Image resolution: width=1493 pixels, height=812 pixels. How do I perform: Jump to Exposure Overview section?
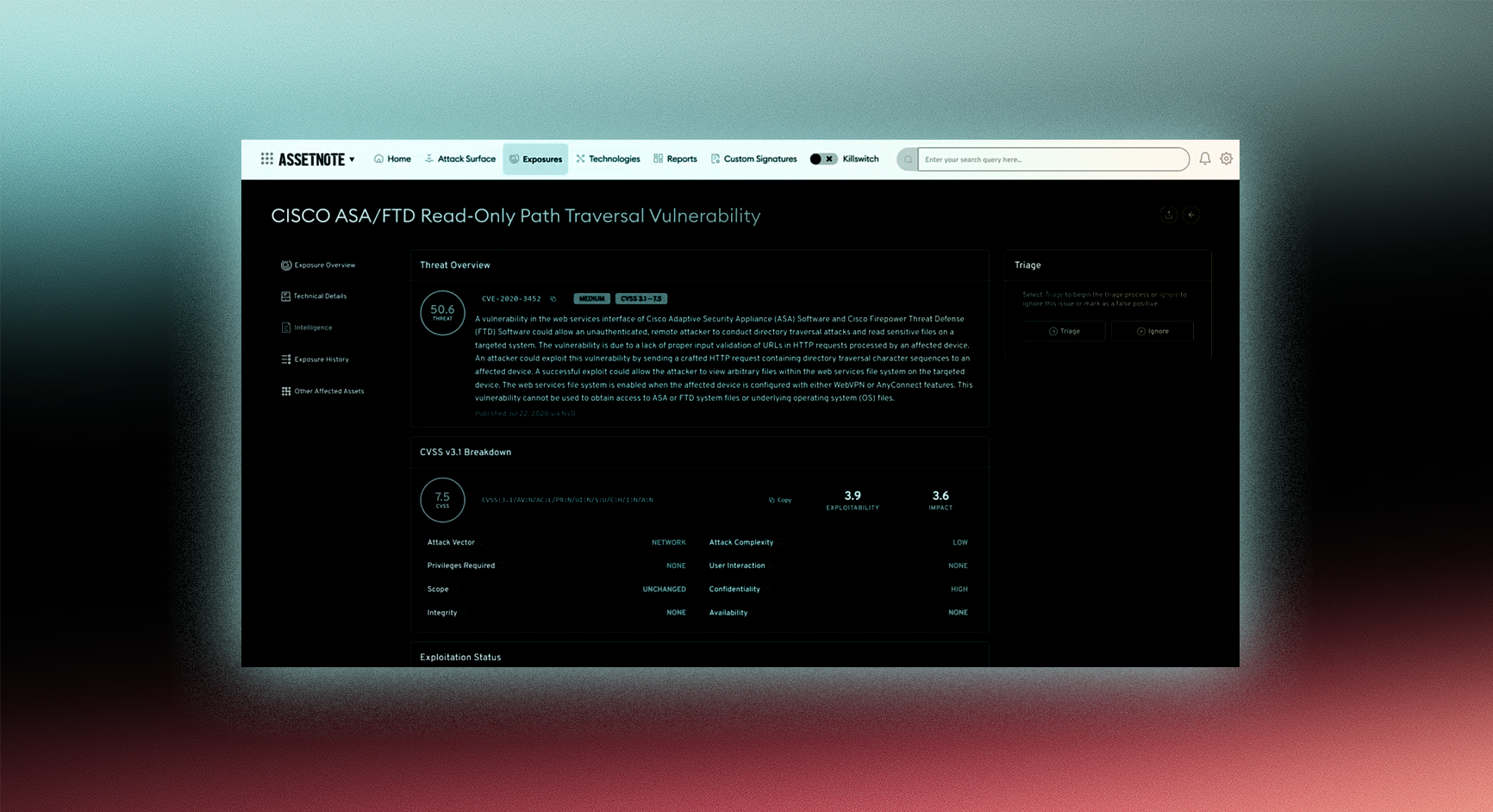[318, 265]
